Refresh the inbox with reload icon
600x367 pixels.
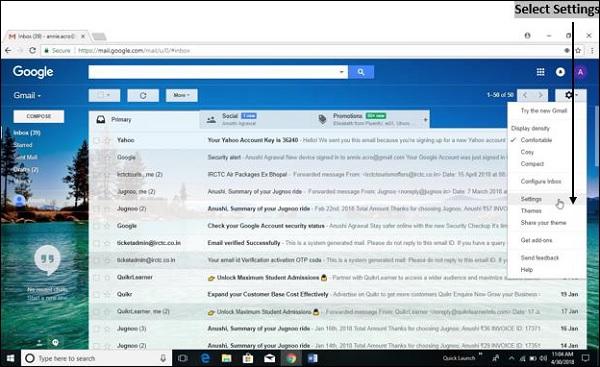click(x=143, y=95)
